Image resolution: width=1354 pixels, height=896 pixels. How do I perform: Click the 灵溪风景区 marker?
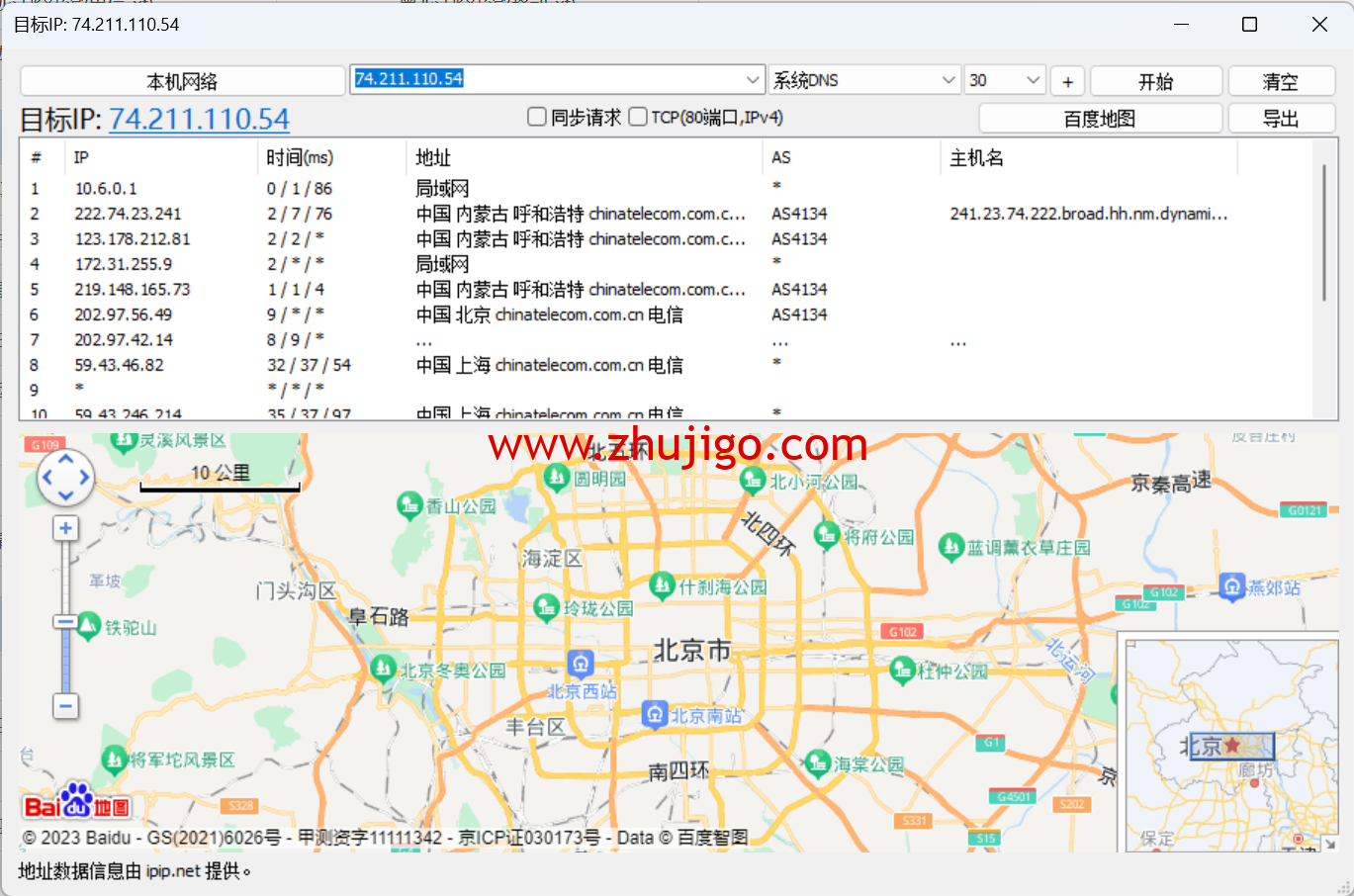coord(124,441)
